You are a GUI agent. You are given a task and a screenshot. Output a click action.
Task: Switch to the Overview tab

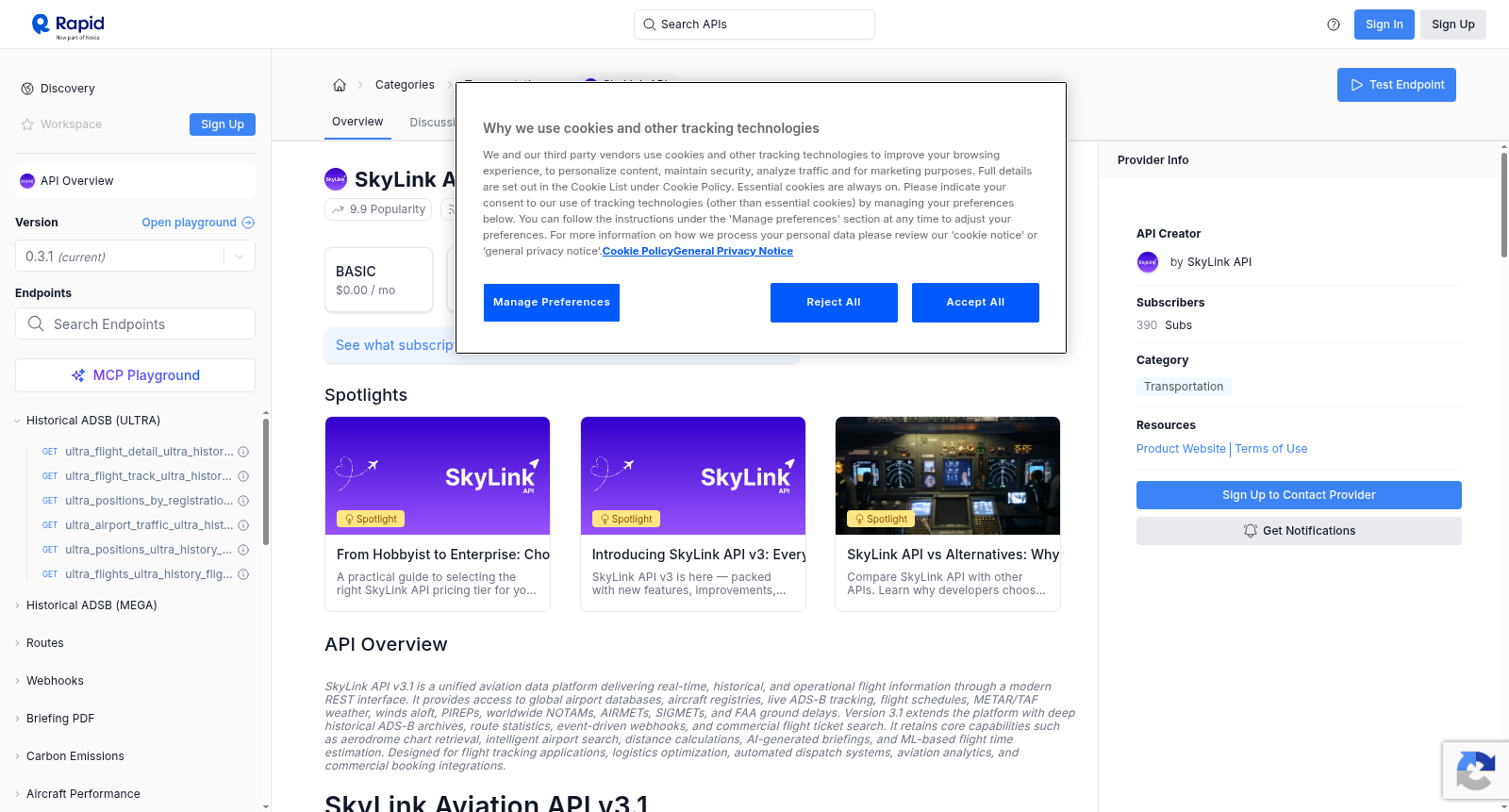click(x=357, y=122)
